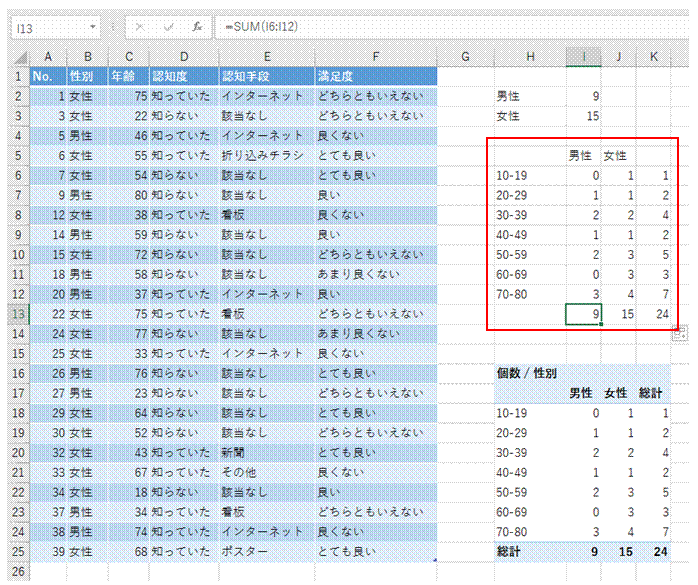
Task: Select row 26 header
Action: (x=18, y=572)
